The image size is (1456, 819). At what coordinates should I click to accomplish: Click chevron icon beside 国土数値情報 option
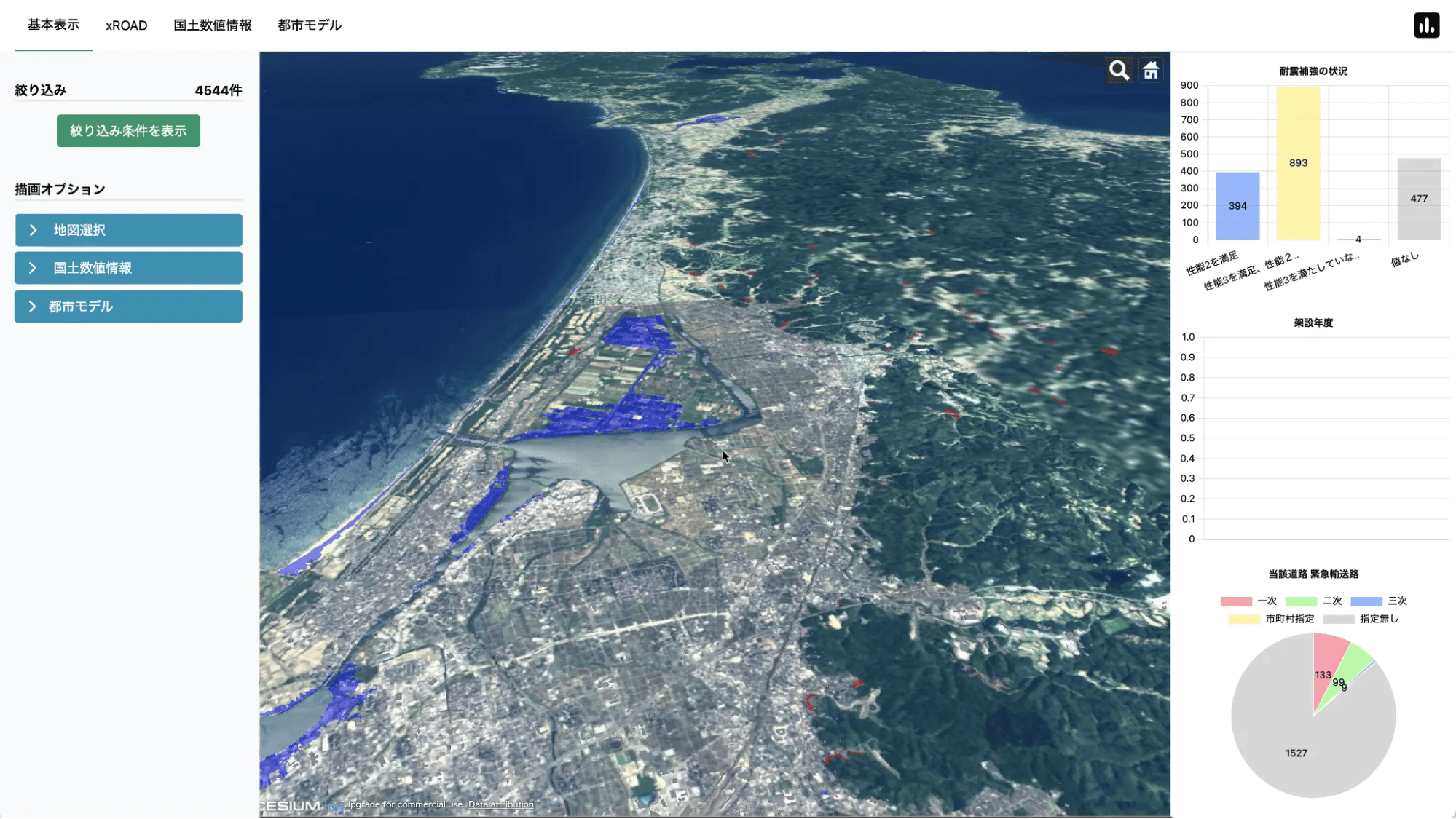point(33,268)
